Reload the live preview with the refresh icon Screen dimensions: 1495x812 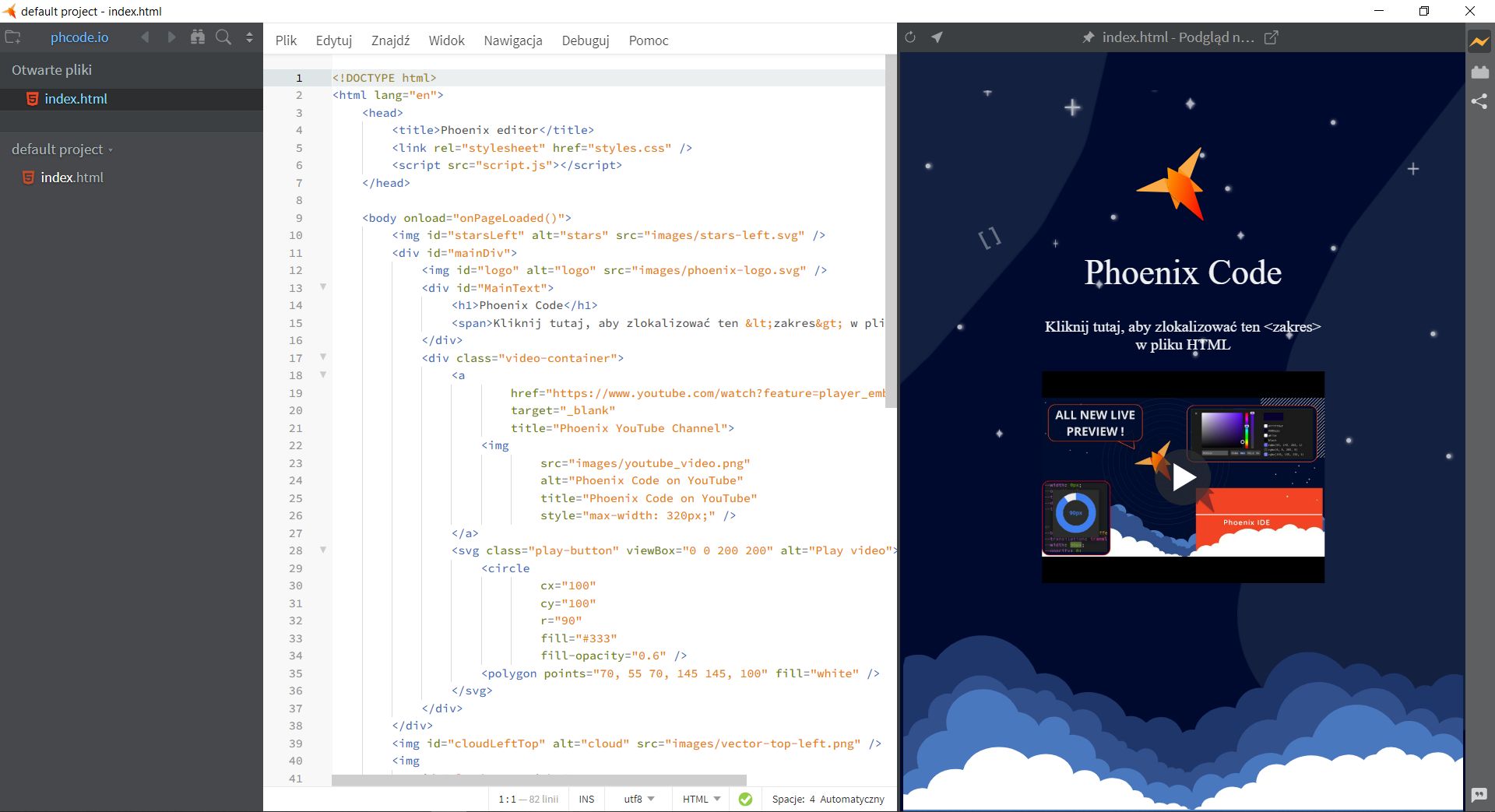coord(910,37)
